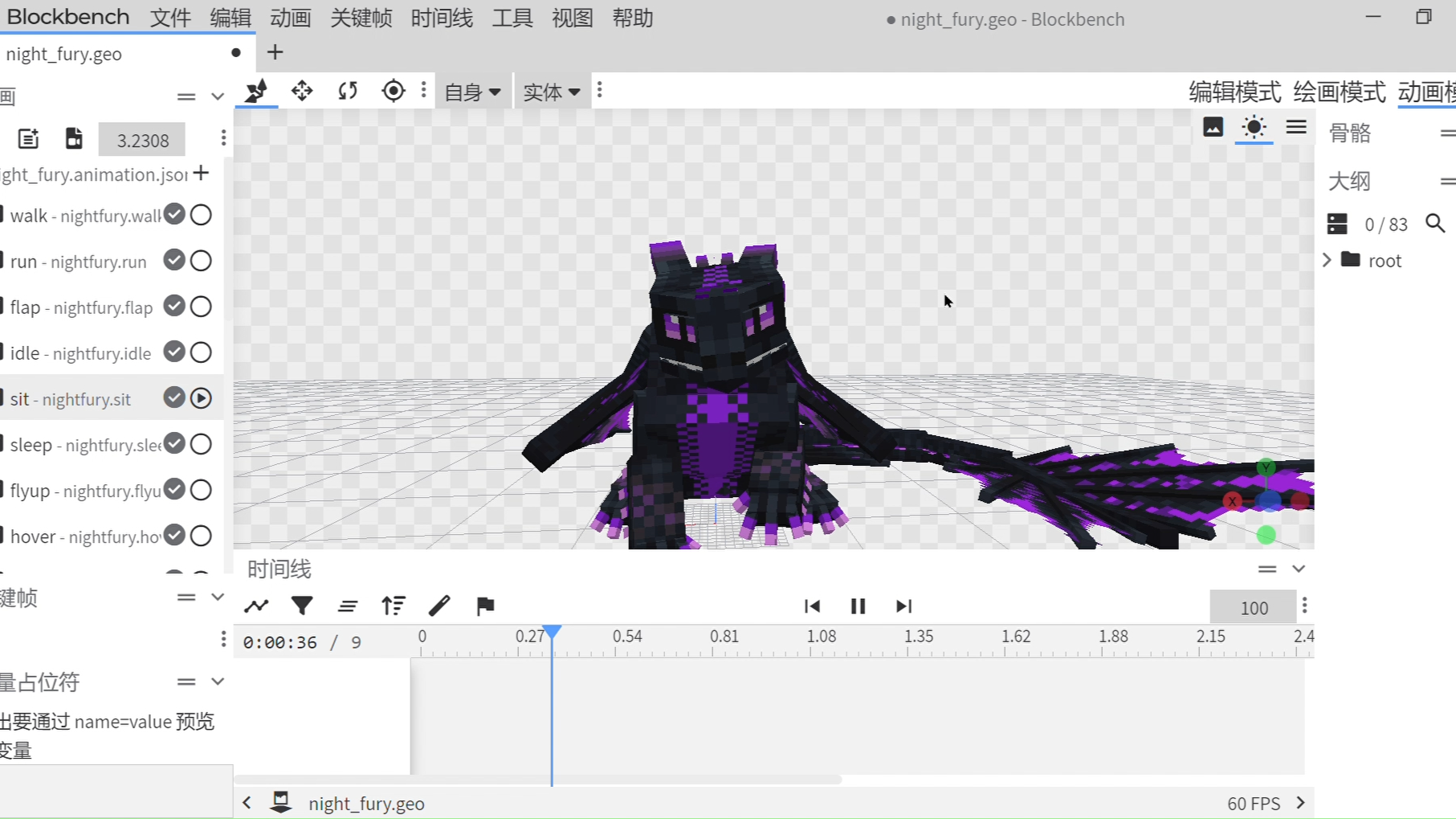Jump to timeline end
This screenshot has height=819, width=1456.
point(903,606)
